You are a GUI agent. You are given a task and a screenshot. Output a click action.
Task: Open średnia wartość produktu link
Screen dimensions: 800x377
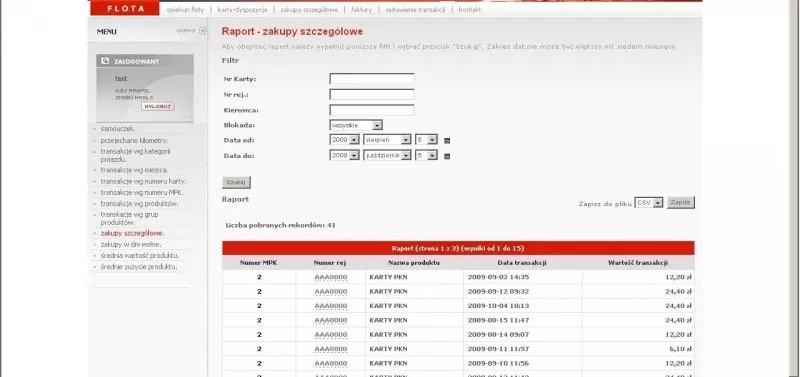coord(140,256)
